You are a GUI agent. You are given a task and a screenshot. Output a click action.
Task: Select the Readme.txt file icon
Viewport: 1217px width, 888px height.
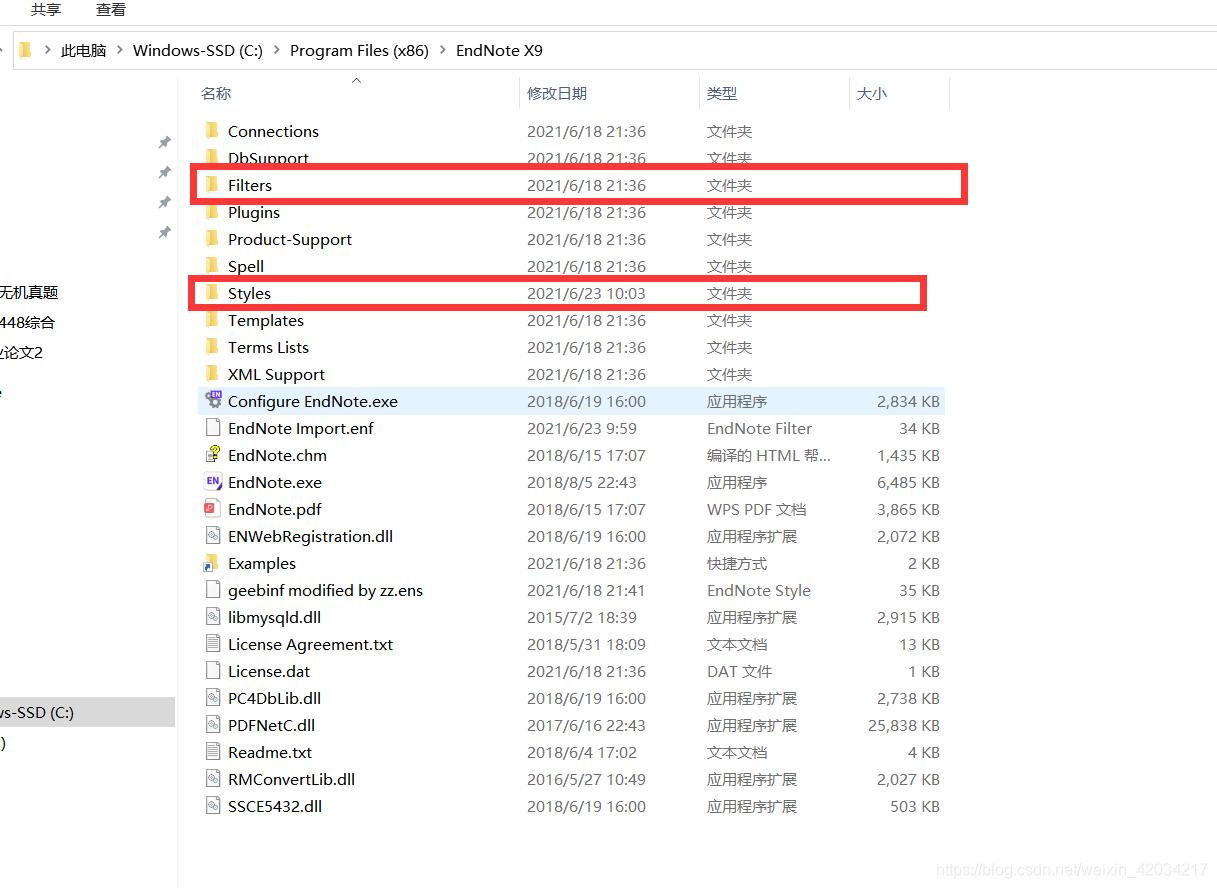212,752
